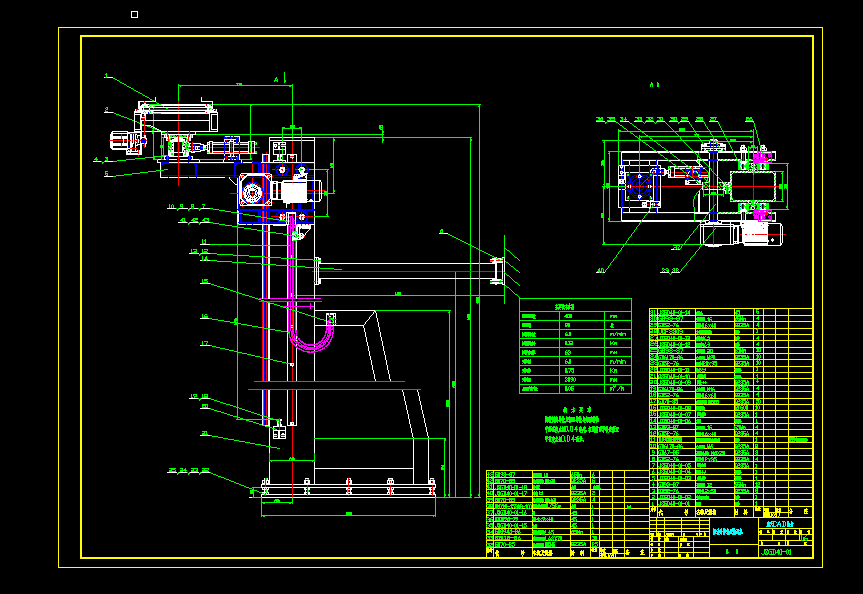Select callout number 11 label
The image size is (863, 594).
[x=204, y=242]
